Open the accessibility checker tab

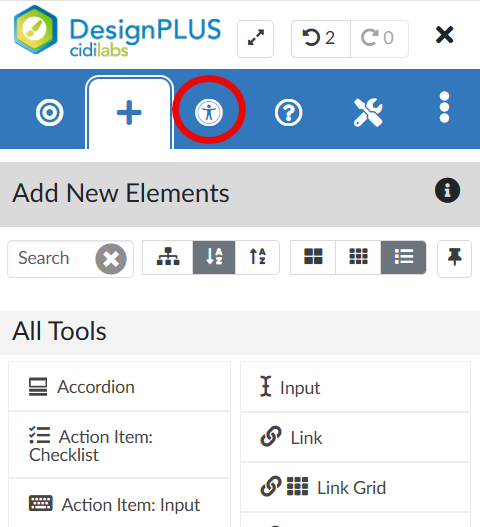tap(209, 112)
